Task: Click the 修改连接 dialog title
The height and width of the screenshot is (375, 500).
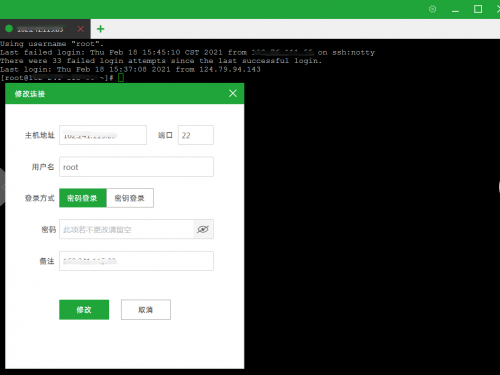Action: (x=30, y=94)
